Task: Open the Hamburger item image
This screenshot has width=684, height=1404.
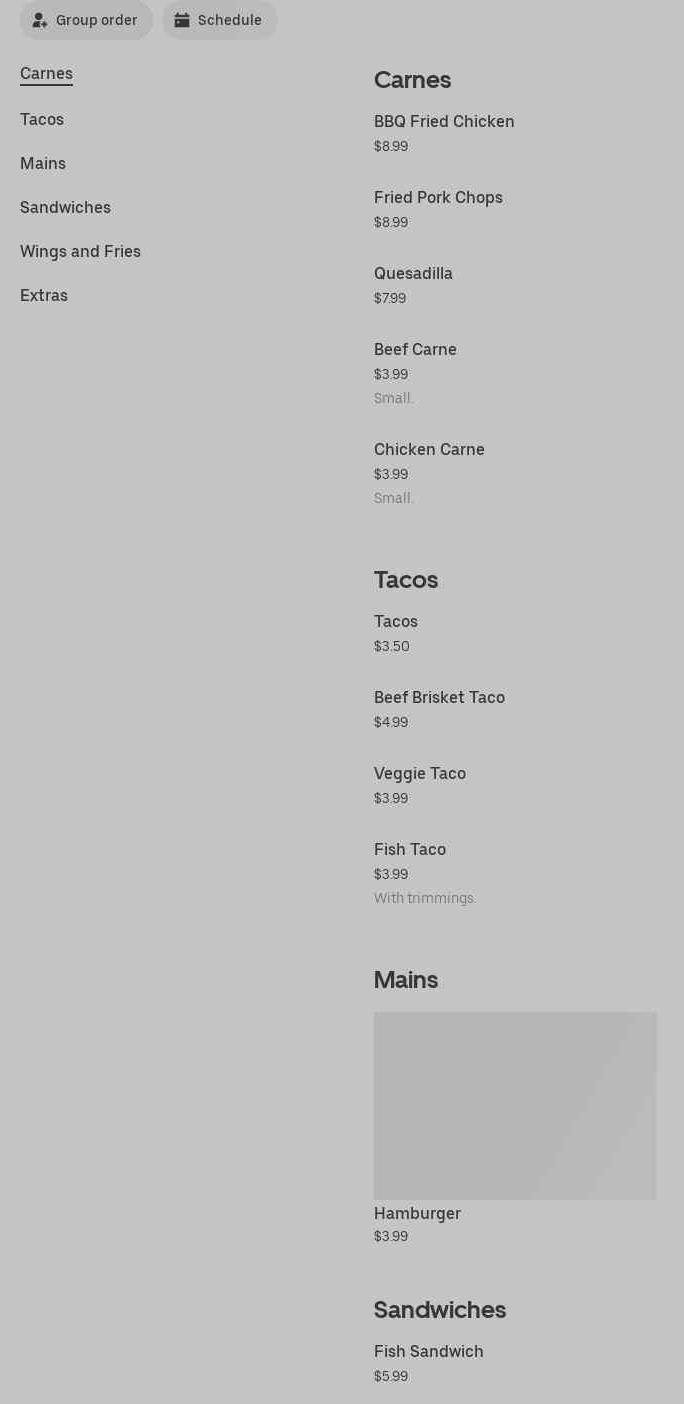Action: coord(515,1105)
